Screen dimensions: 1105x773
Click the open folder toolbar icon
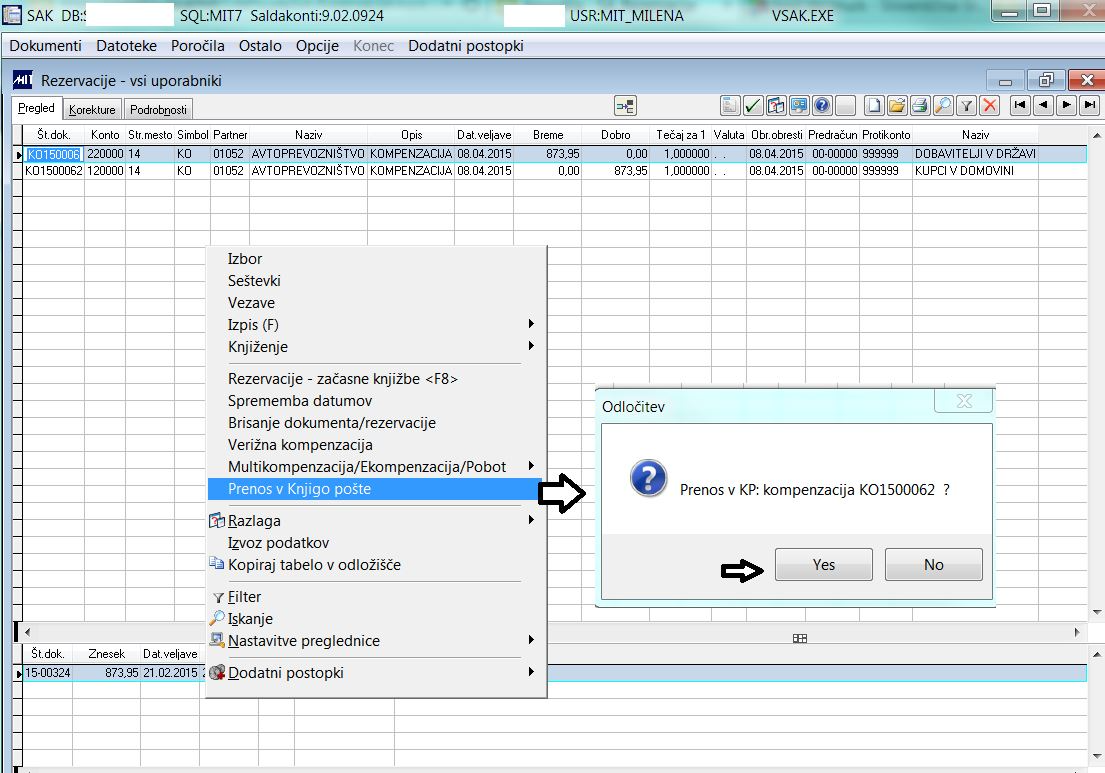(x=897, y=105)
